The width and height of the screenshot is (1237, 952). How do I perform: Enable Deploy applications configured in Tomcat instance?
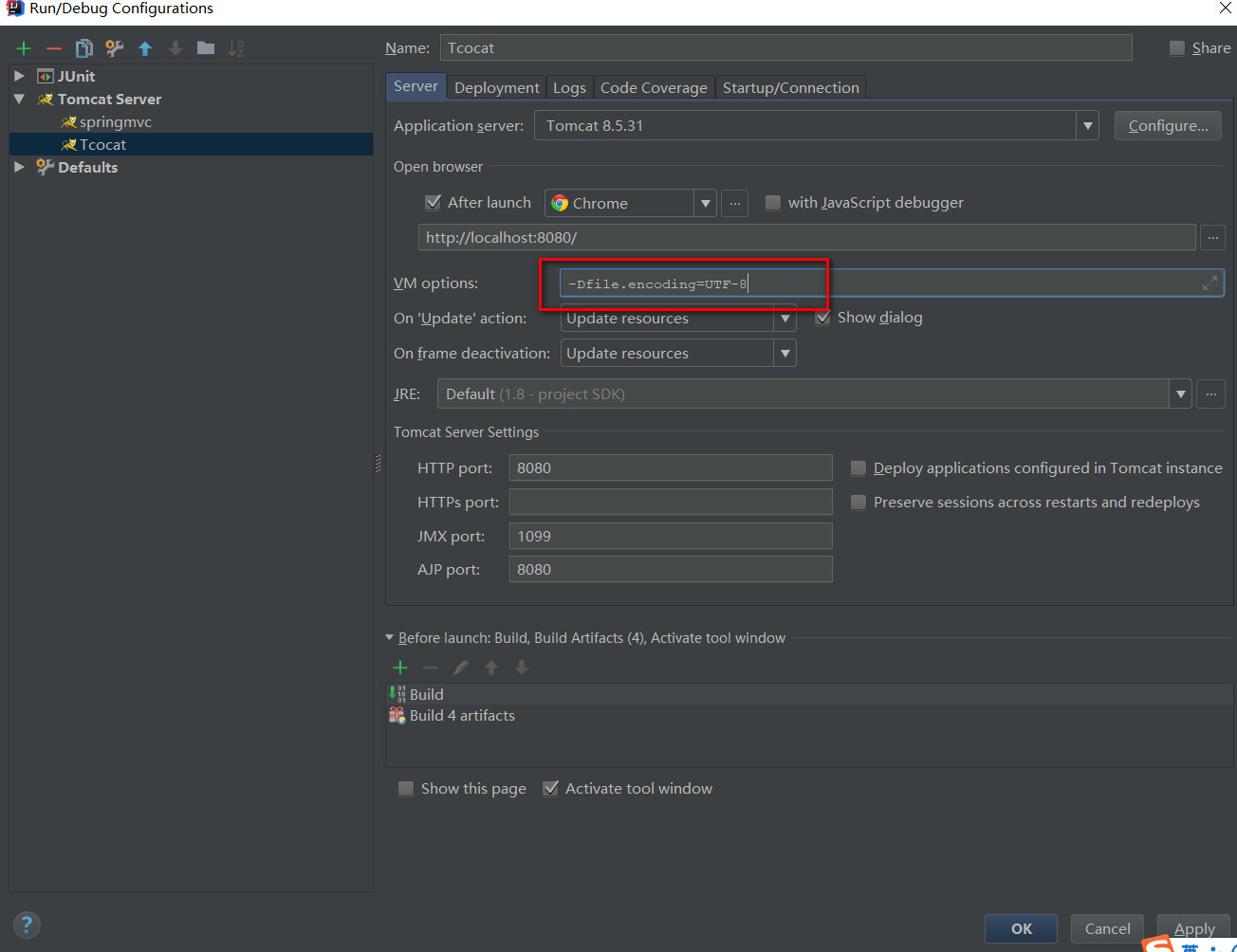pyautogui.click(x=859, y=467)
